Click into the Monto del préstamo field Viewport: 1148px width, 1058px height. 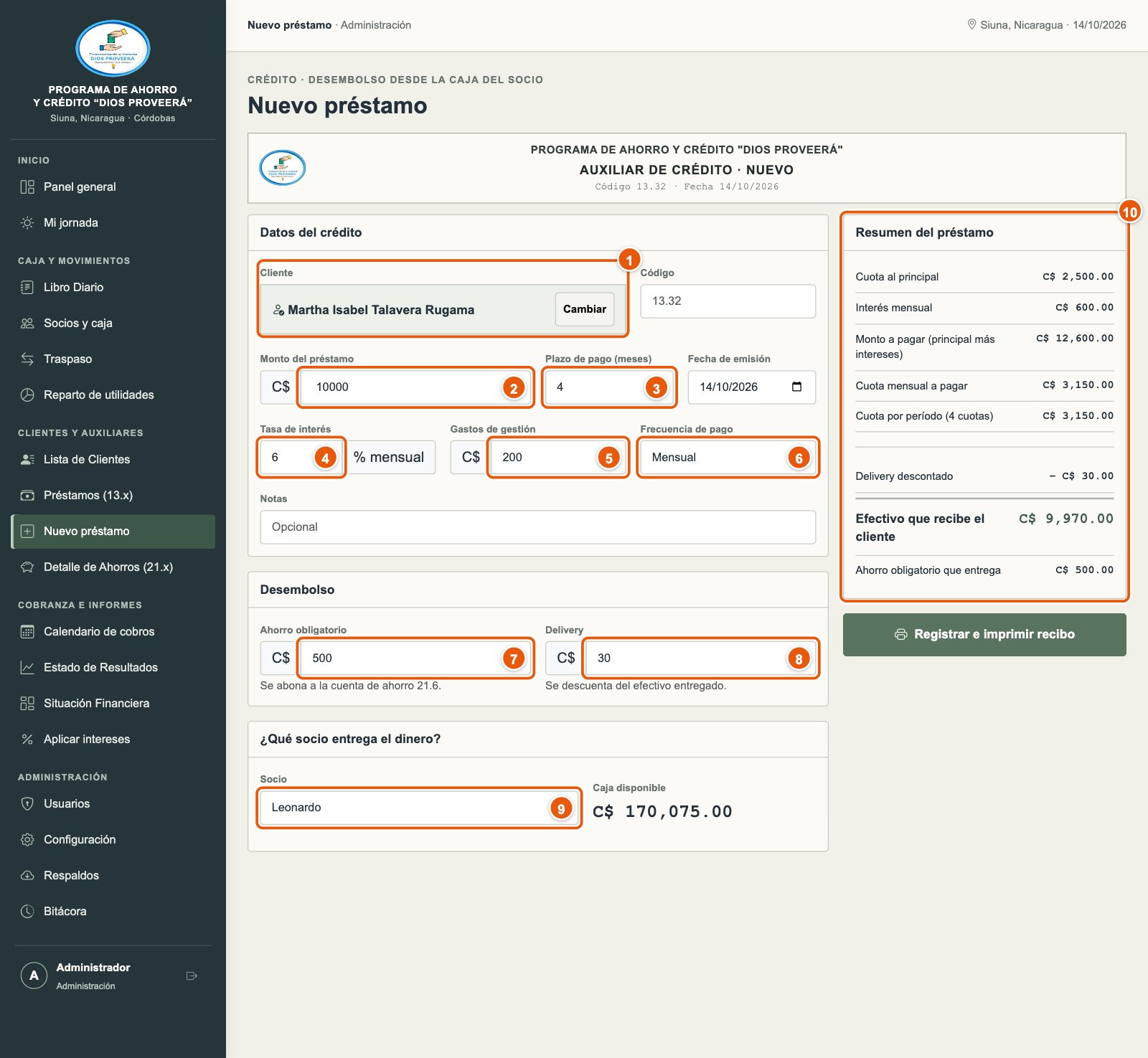click(x=415, y=387)
